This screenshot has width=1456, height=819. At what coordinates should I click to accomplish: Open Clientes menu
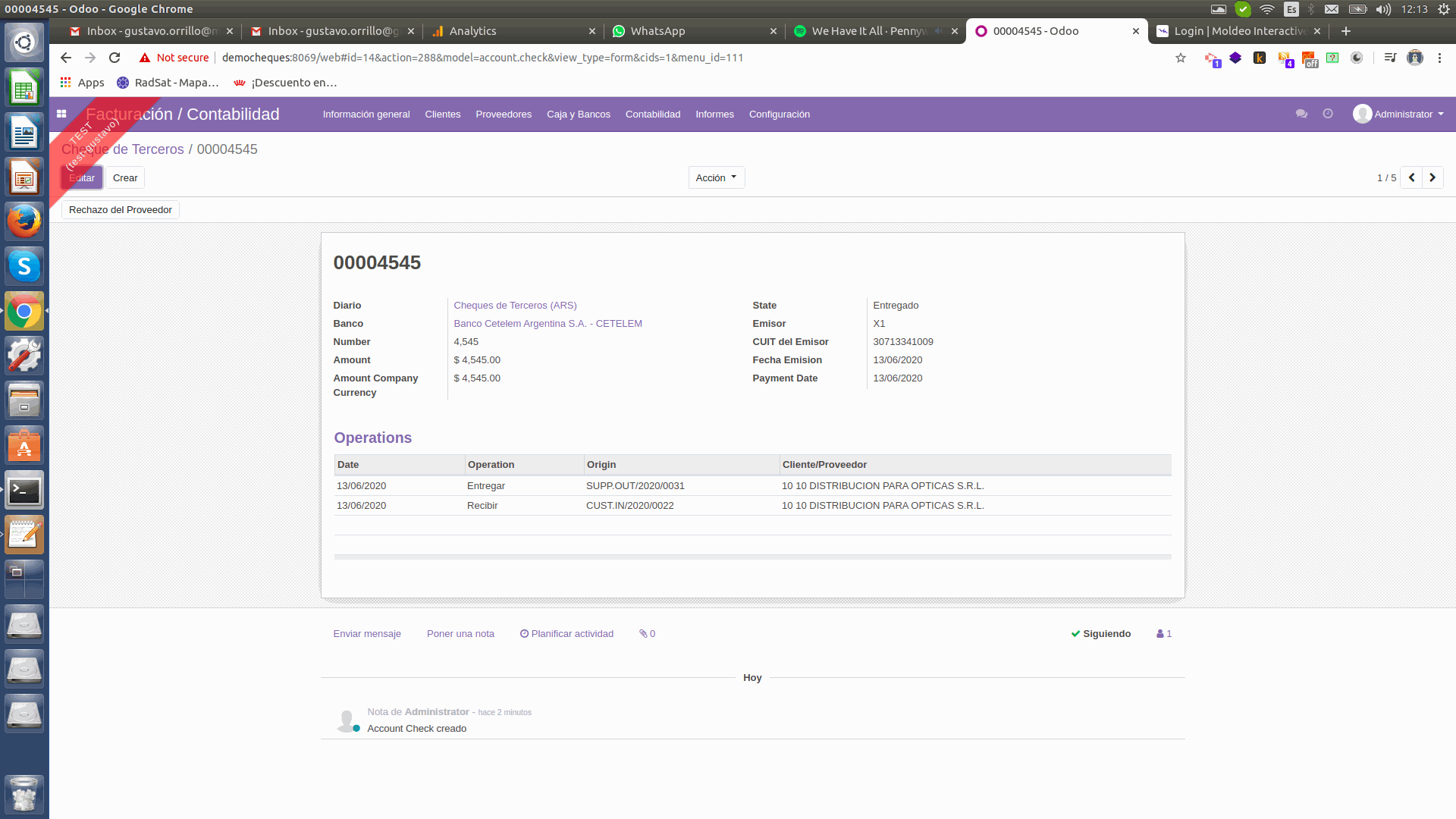pos(443,115)
